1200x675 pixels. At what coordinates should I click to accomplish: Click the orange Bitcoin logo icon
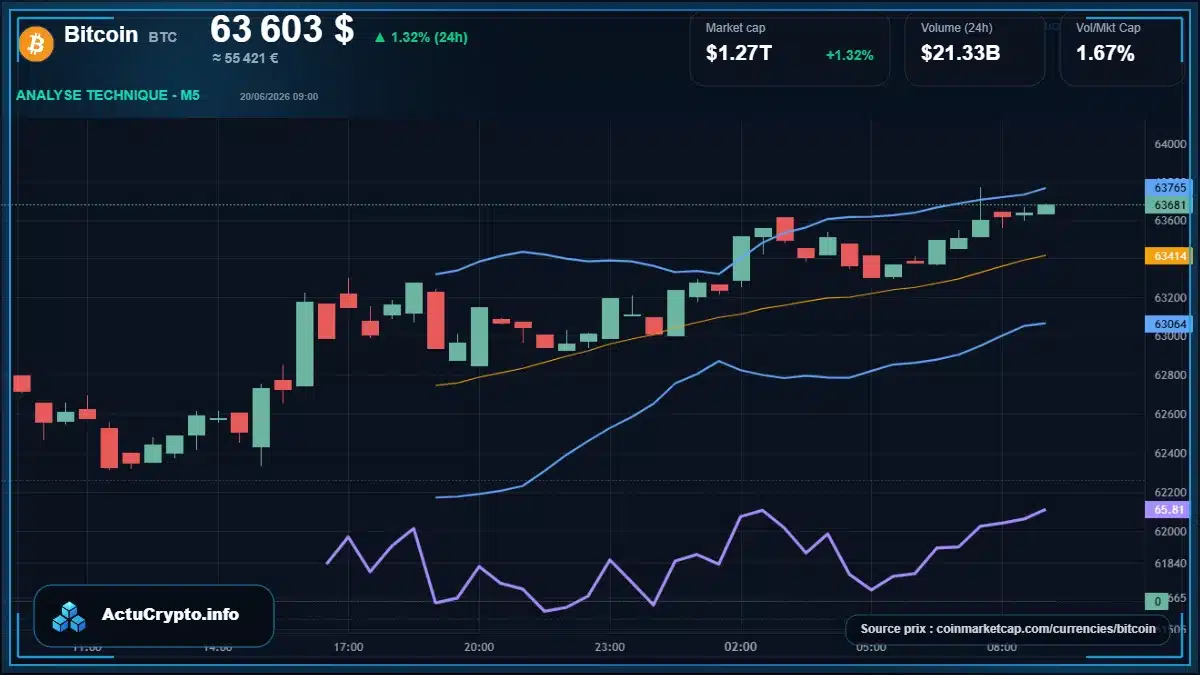[35, 43]
